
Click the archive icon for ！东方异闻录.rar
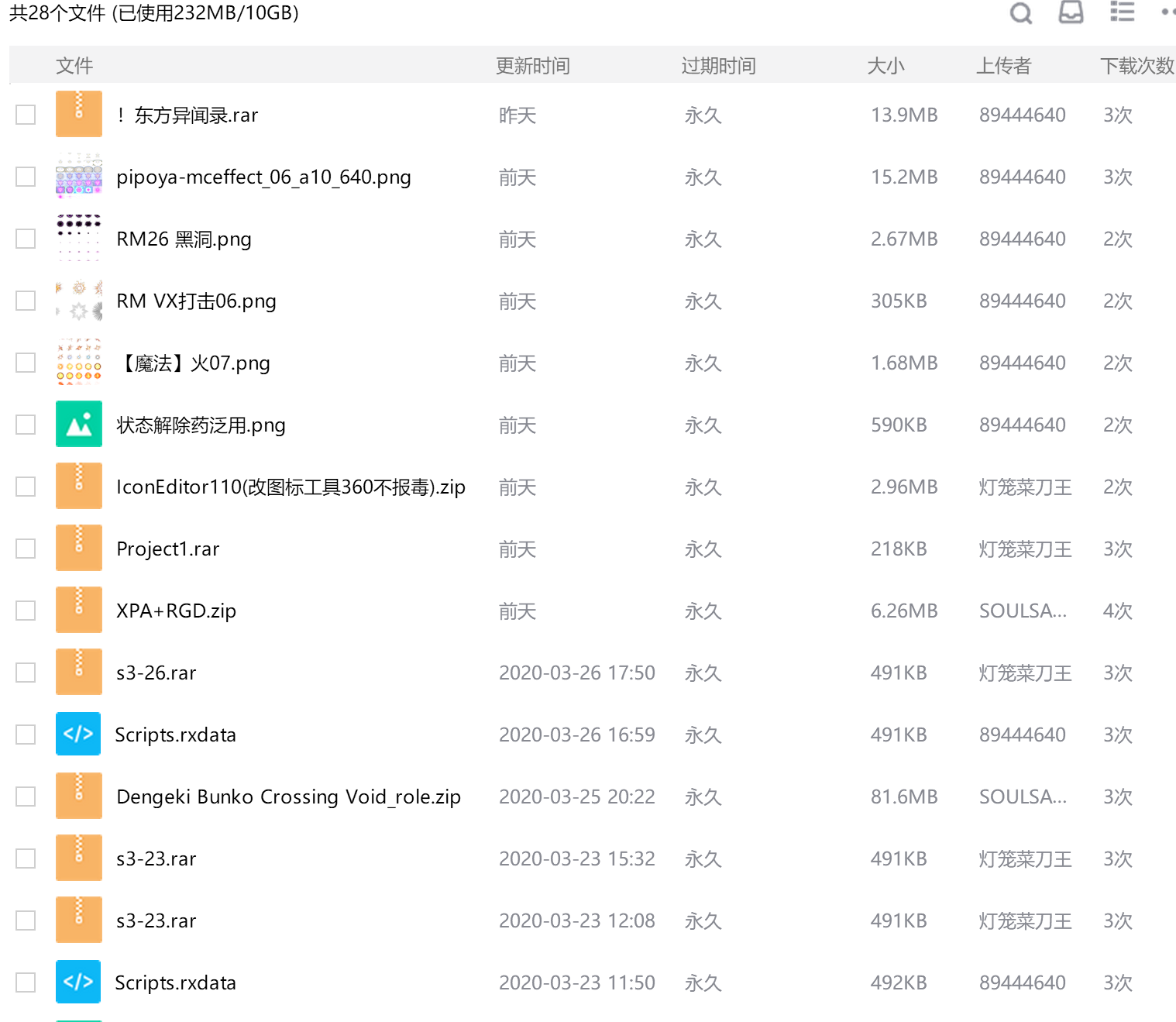[79, 114]
